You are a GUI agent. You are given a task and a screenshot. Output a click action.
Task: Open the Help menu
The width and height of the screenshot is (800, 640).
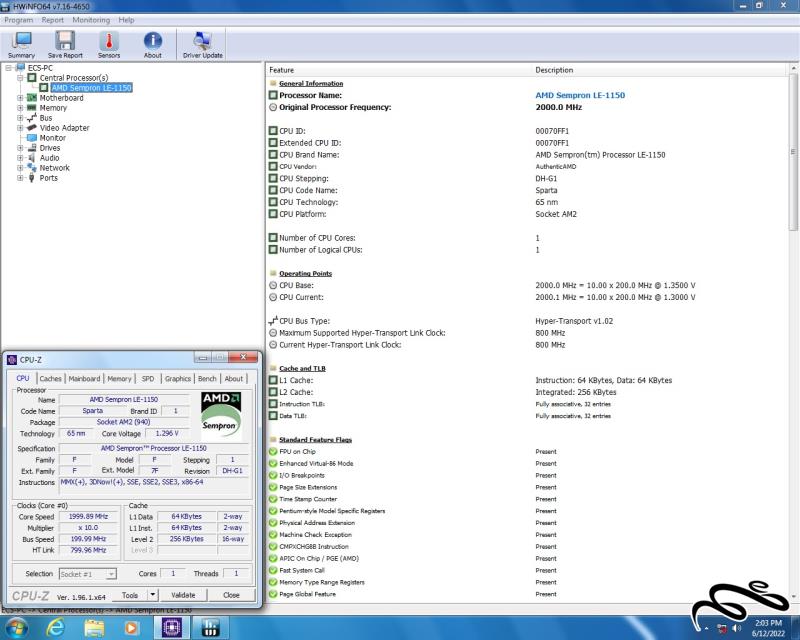point(126,20)
